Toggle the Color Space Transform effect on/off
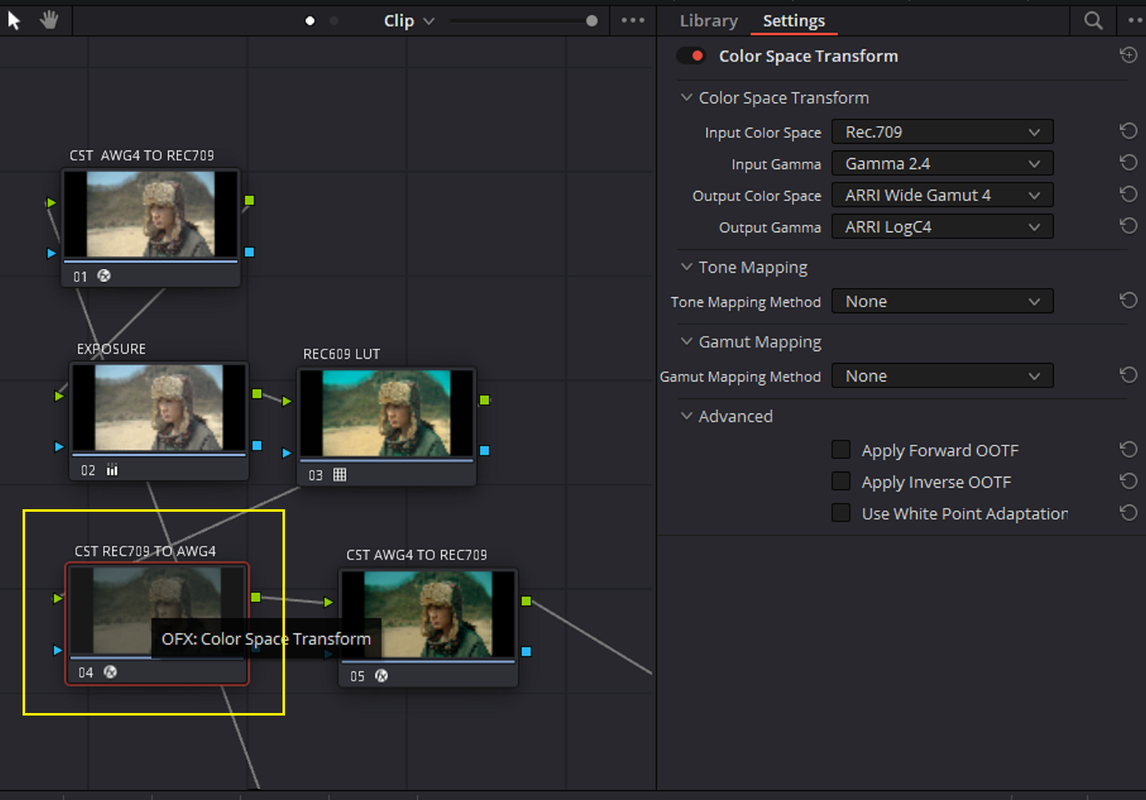 (691, 56)
